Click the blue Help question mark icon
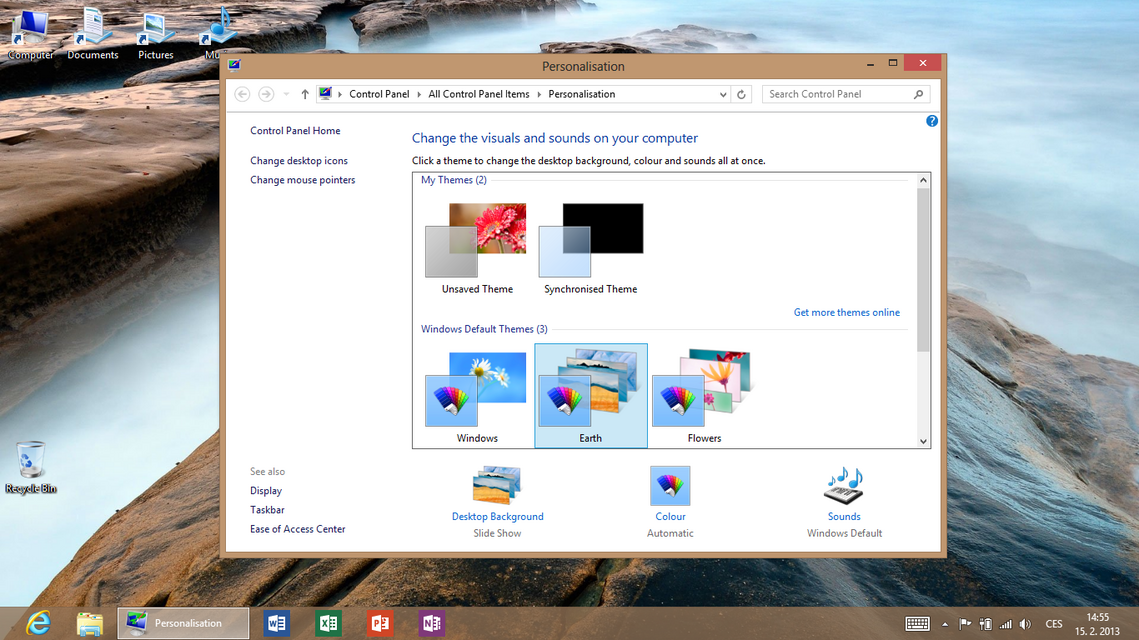The width and height of the screenshot is (1139, 640). tap(931, 120)
